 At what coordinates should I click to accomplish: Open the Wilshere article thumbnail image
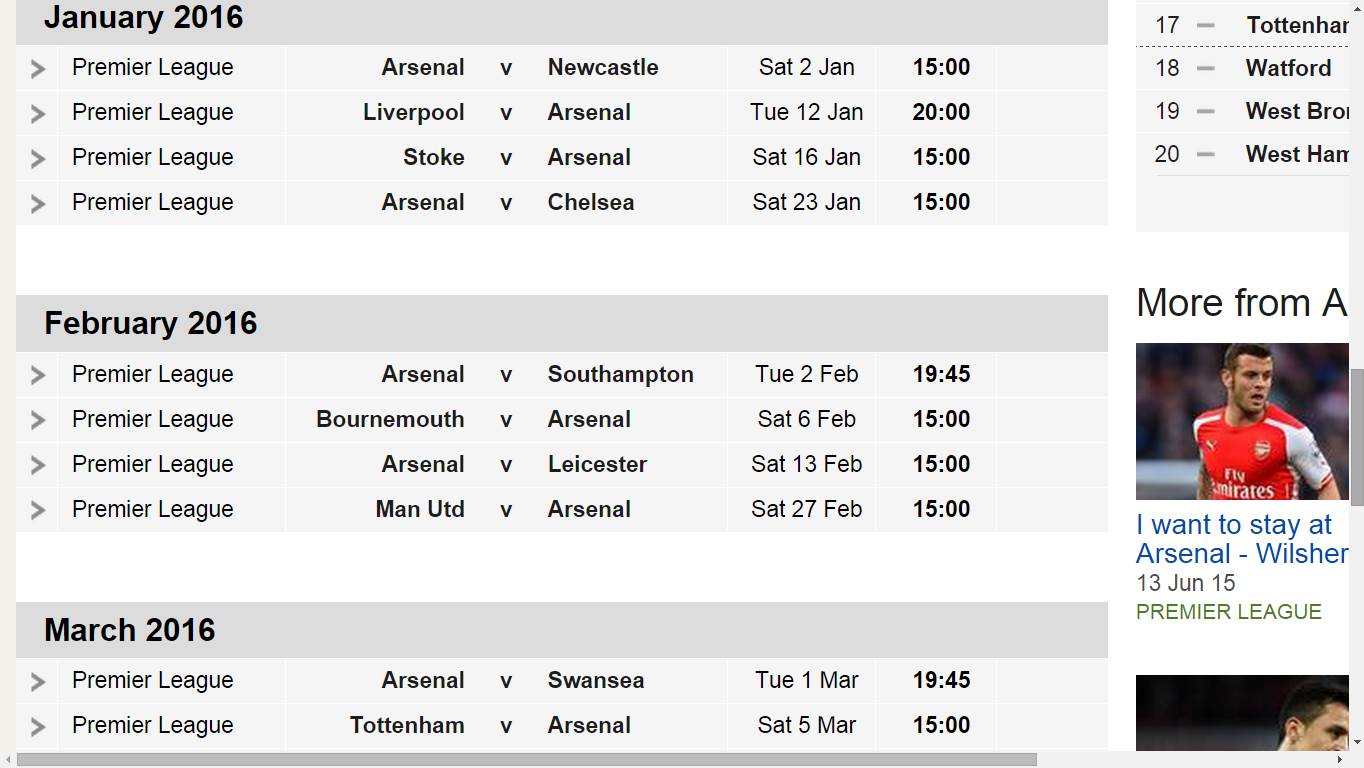click(1242, 421)
